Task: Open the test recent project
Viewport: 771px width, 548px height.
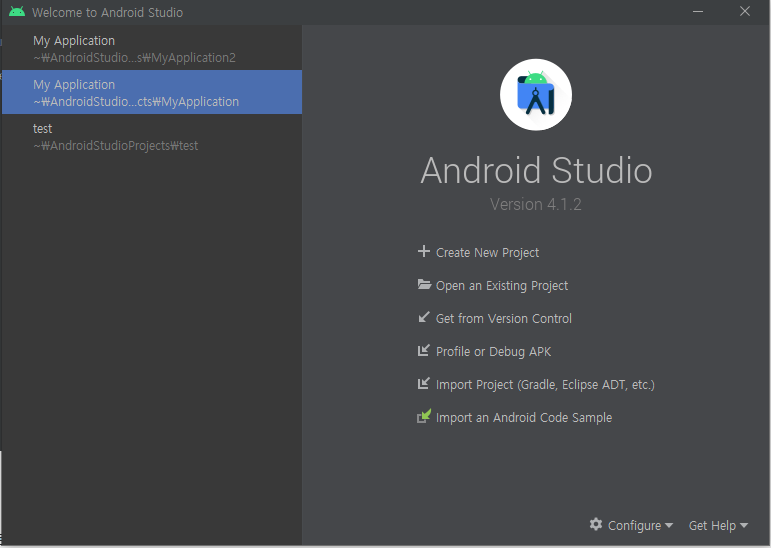Action: pos(152,136)
